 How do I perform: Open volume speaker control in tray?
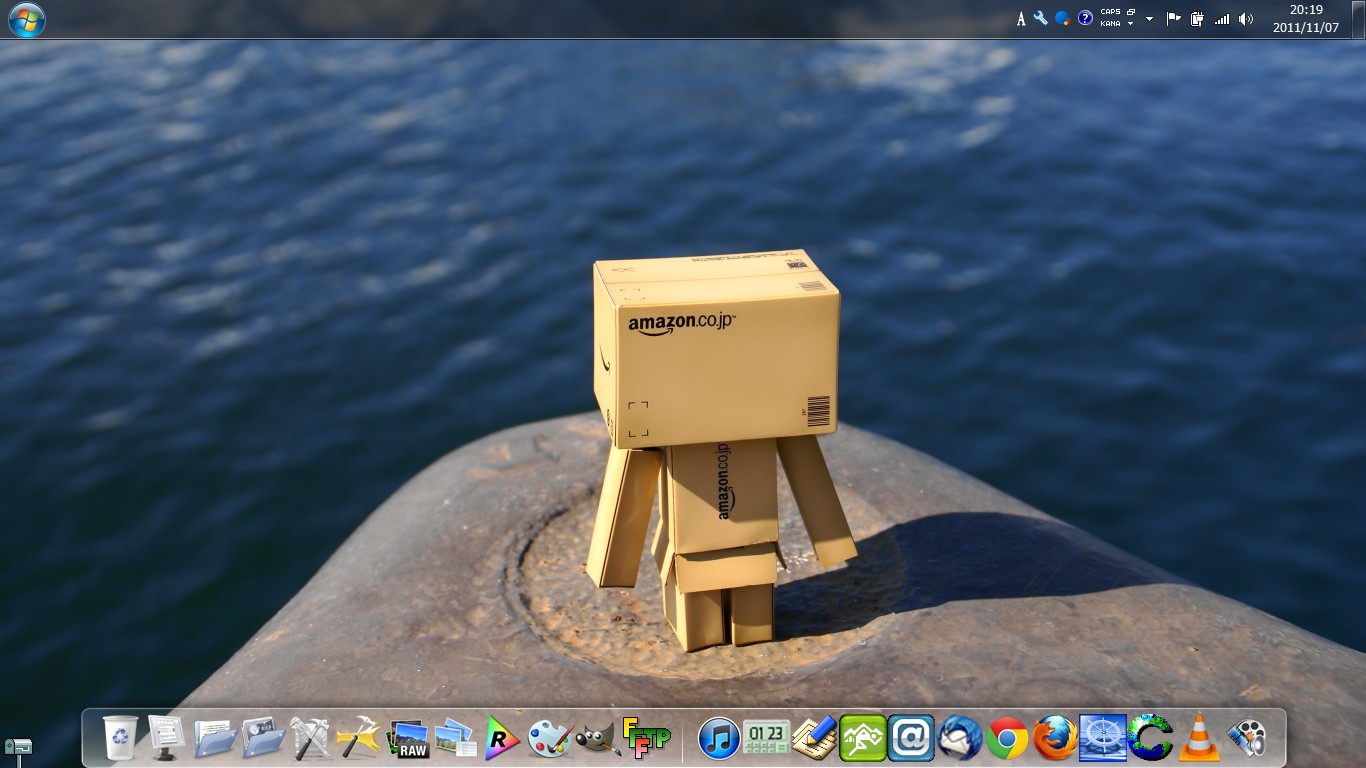coord(1245,19)
